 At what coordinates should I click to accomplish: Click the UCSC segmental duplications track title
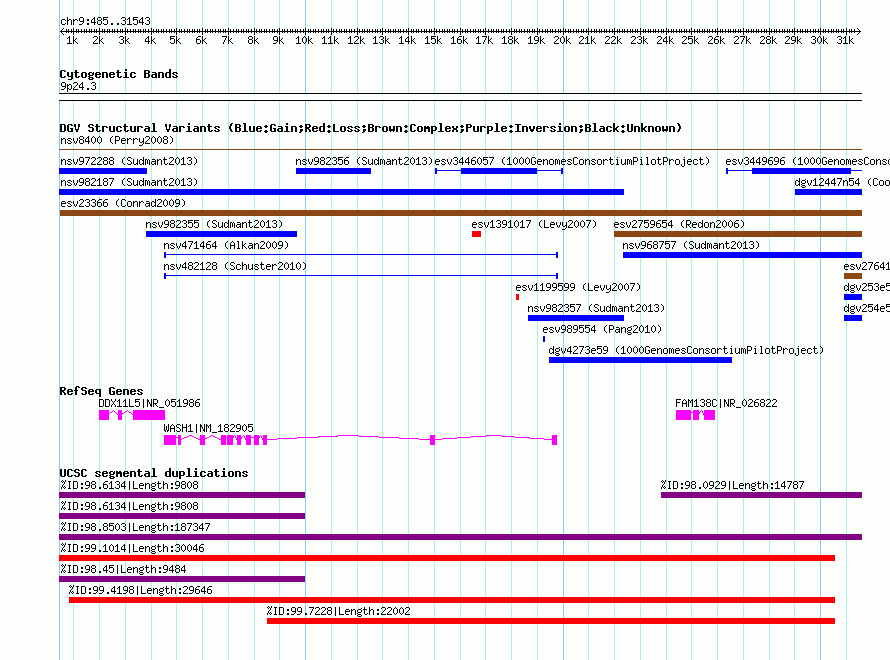[x=154, y=473]
